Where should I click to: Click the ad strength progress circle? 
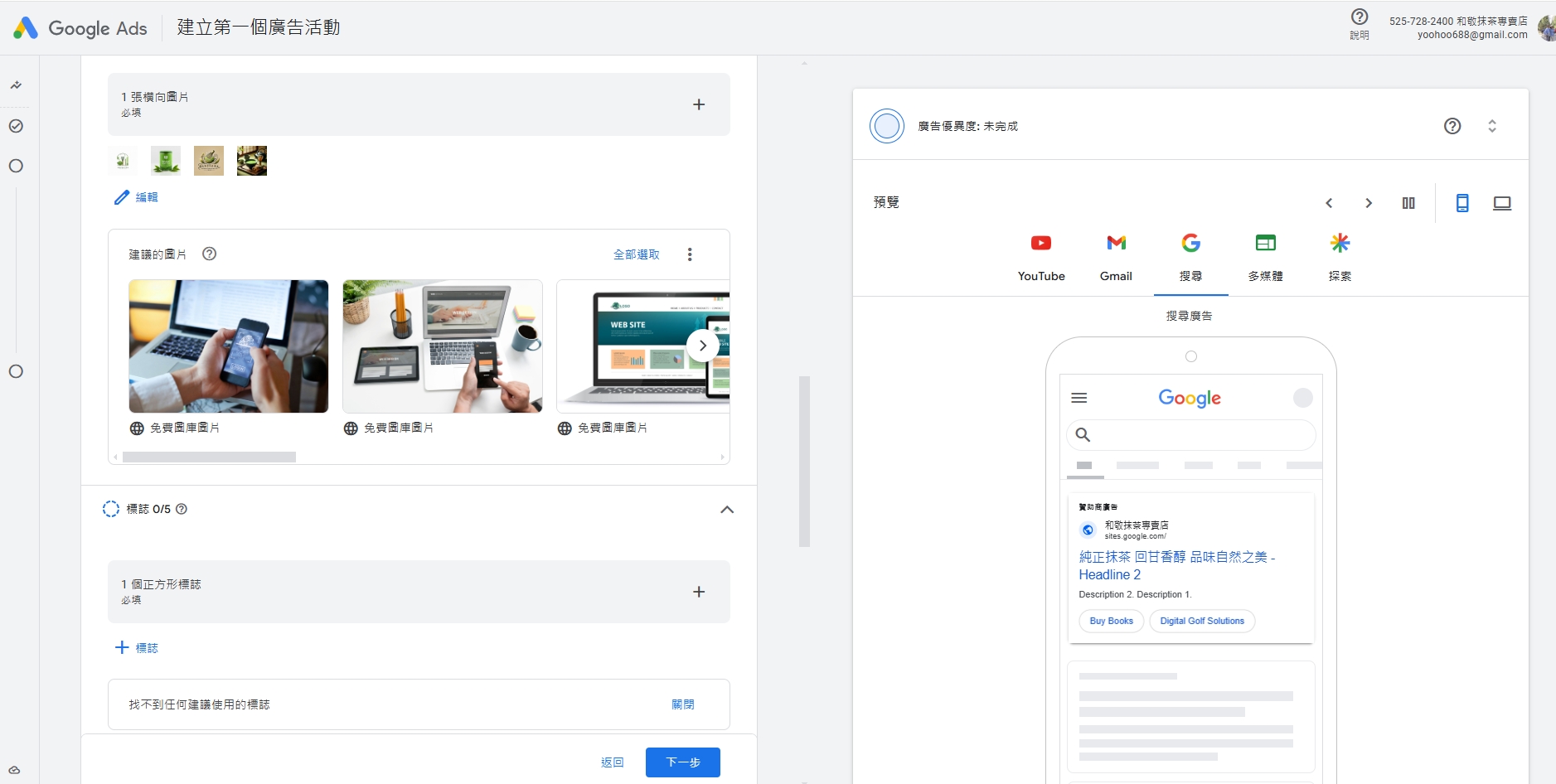887,126
